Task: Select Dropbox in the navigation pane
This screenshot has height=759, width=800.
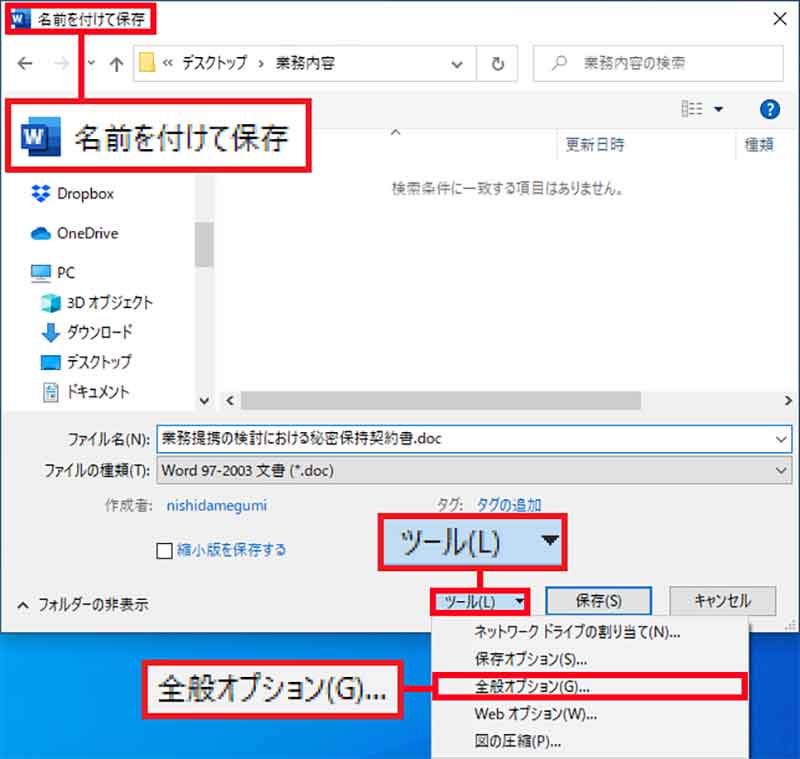Action: click(x=85, y=194)
